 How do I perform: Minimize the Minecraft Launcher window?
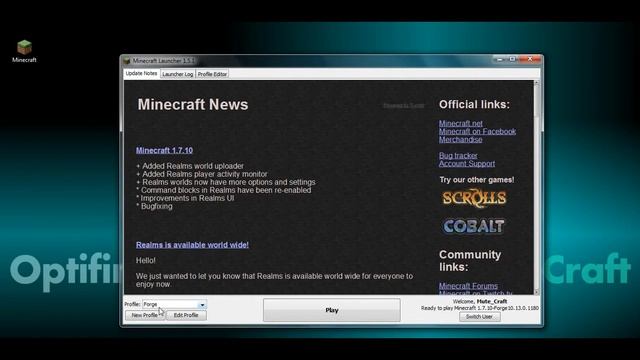tap(500, 59)
